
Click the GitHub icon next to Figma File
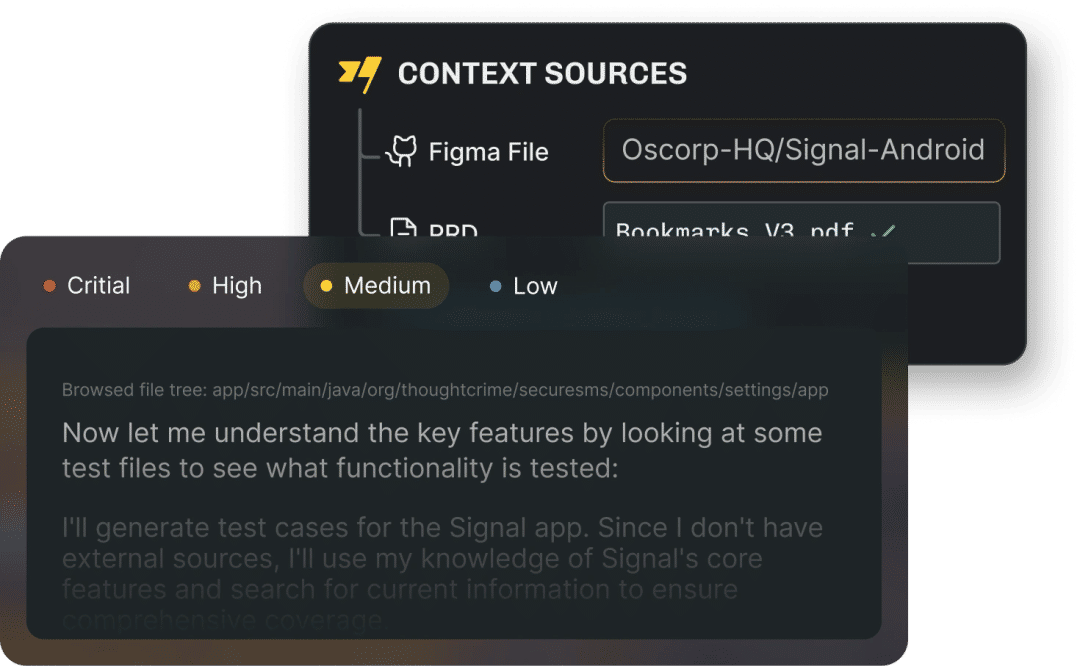pyautogui.click(x=403, y=151)
